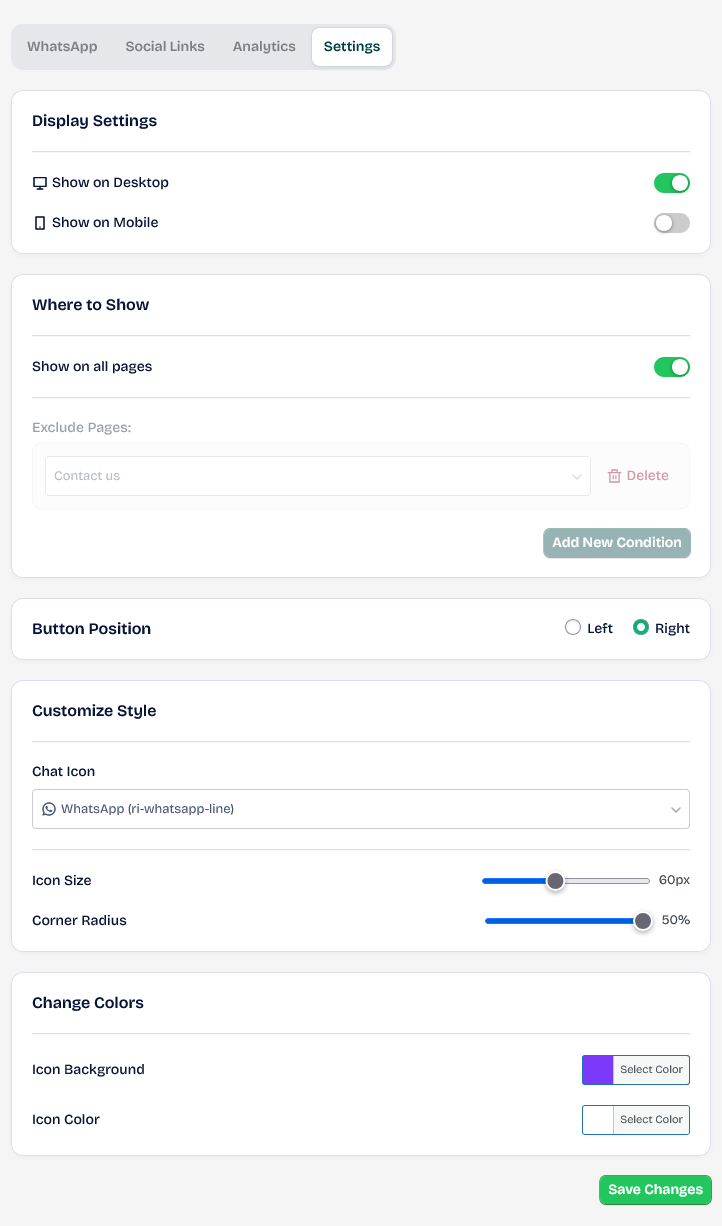Click the trash icon beside Delete

614,476
